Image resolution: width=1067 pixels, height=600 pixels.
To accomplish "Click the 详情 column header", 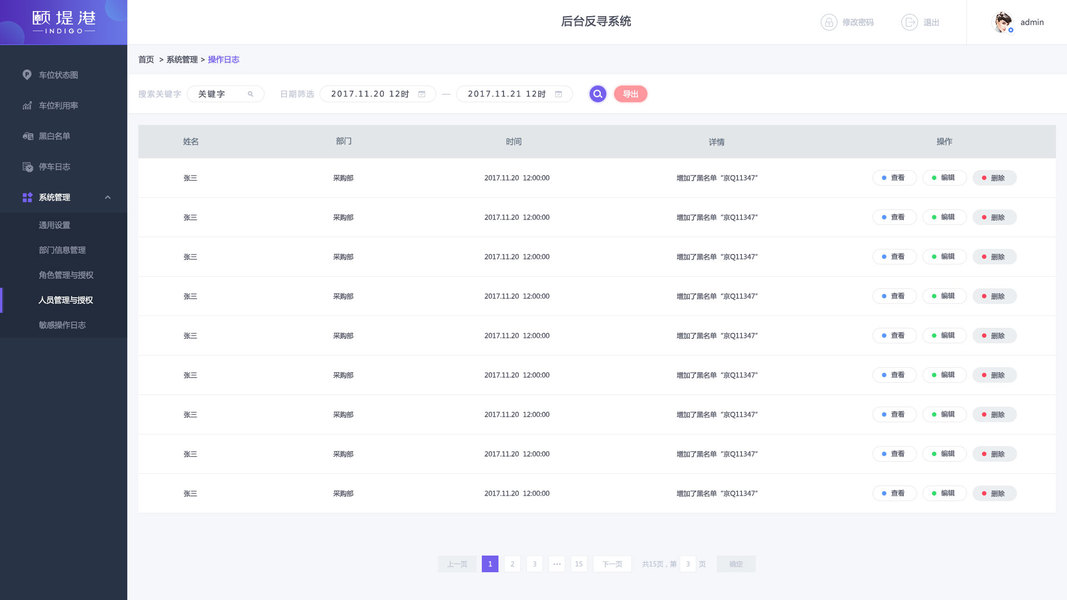I will [x=717, y=141].
